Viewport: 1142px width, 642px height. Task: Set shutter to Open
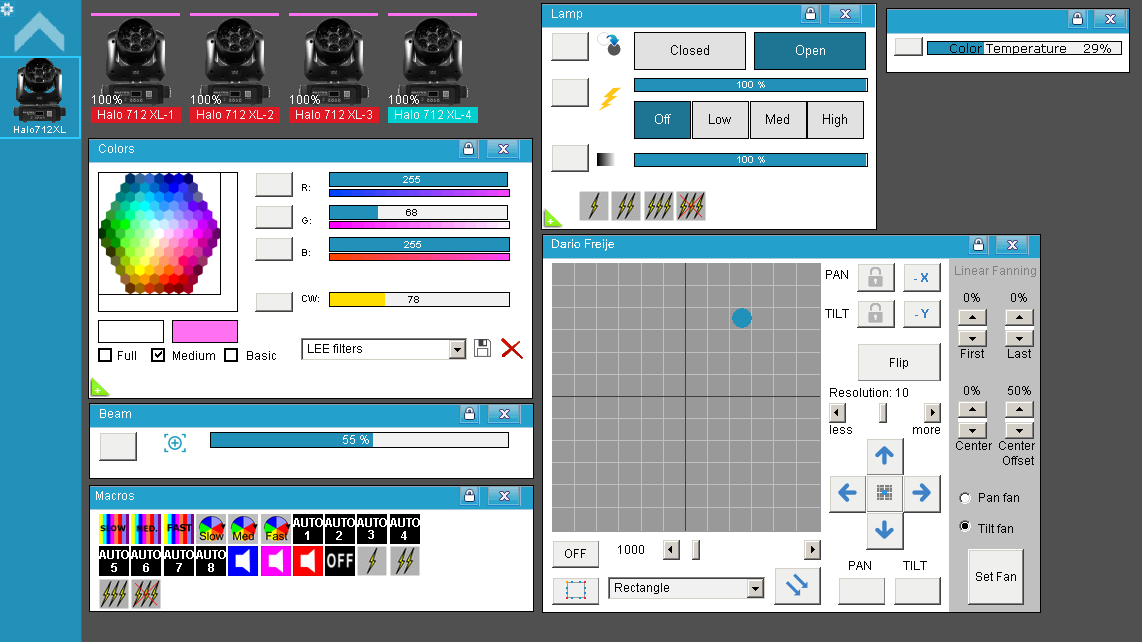click(x=810, y=50)
